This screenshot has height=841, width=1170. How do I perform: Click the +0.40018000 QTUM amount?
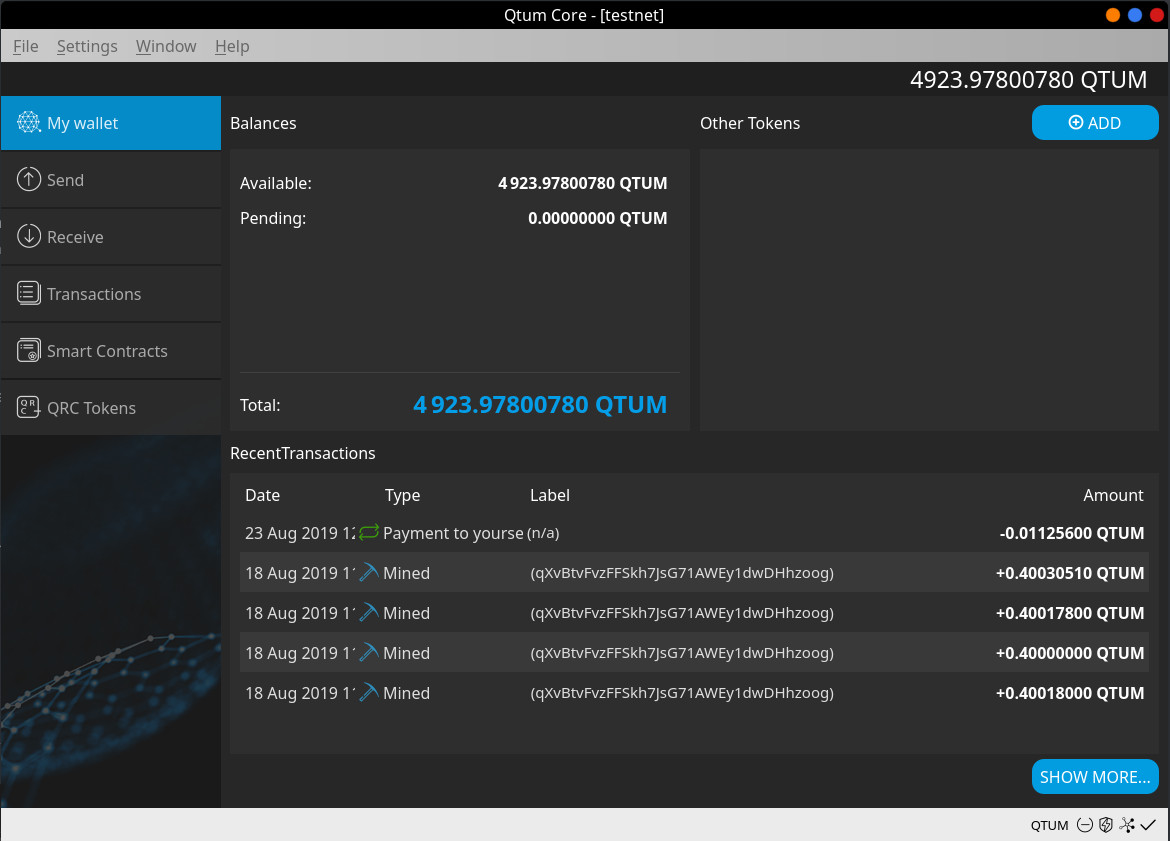pyautogui.click(x=1070, y=693)
